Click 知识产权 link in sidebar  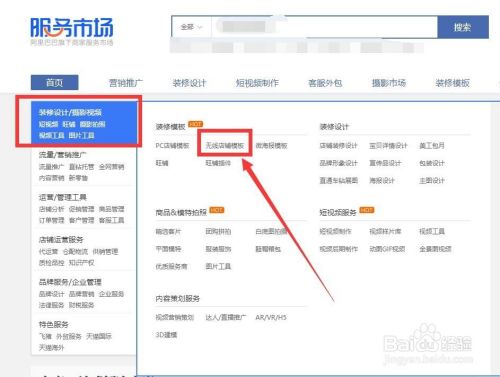(81, 263)
